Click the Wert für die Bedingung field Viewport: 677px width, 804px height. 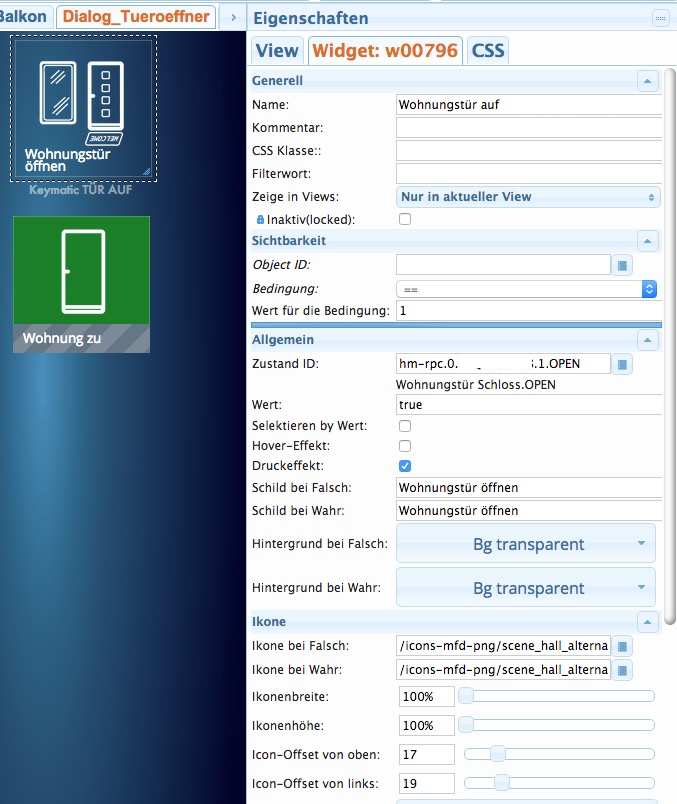[529, 311]
